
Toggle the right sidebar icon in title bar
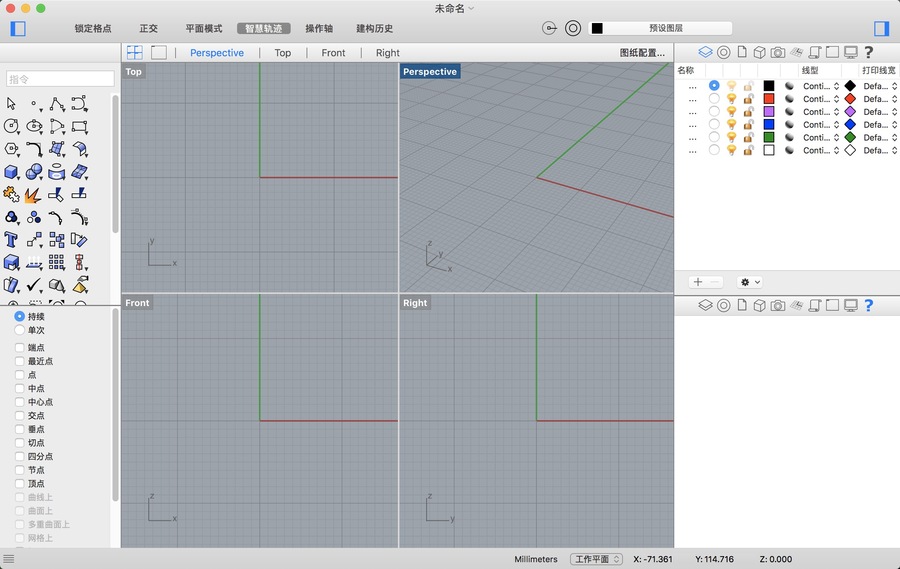(881, 28)
